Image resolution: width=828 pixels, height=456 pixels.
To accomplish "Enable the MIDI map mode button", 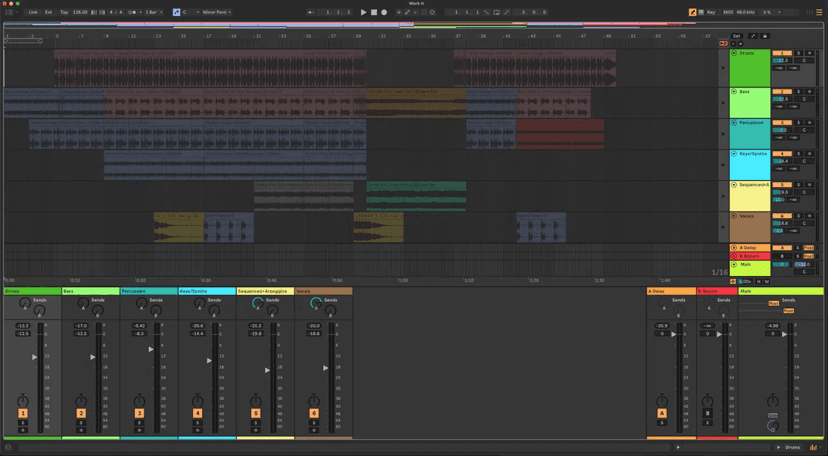I will click(x=728, y=12).
